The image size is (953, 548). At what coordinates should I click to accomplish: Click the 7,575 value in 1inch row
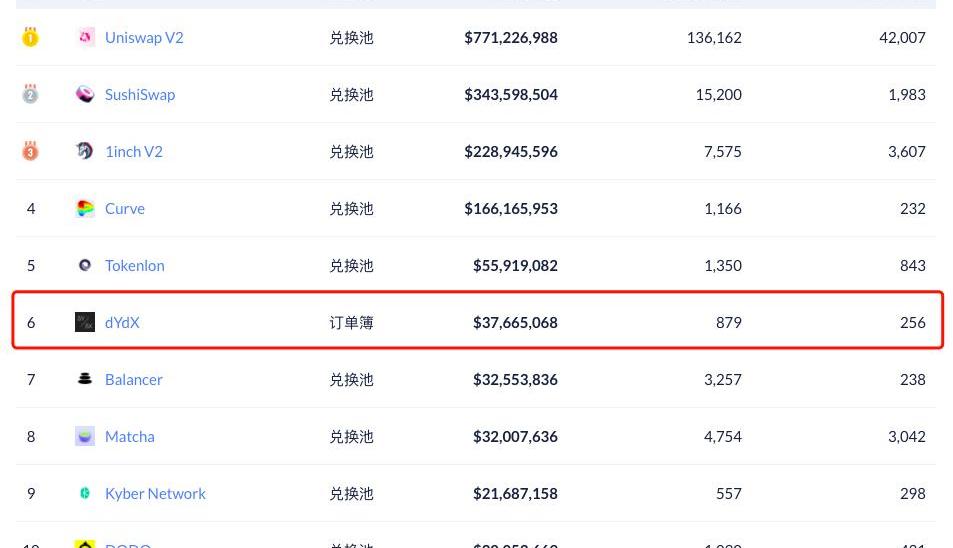pos(723,151)
